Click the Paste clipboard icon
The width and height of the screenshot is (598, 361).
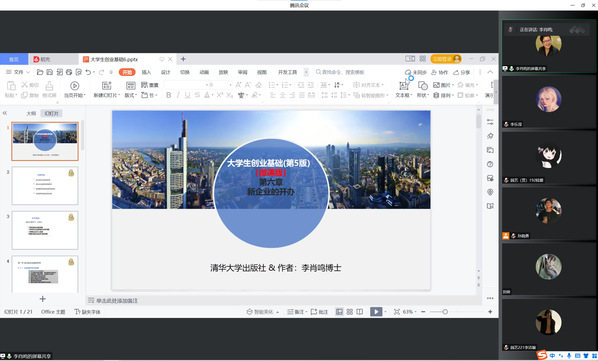[x=11, y=86]
